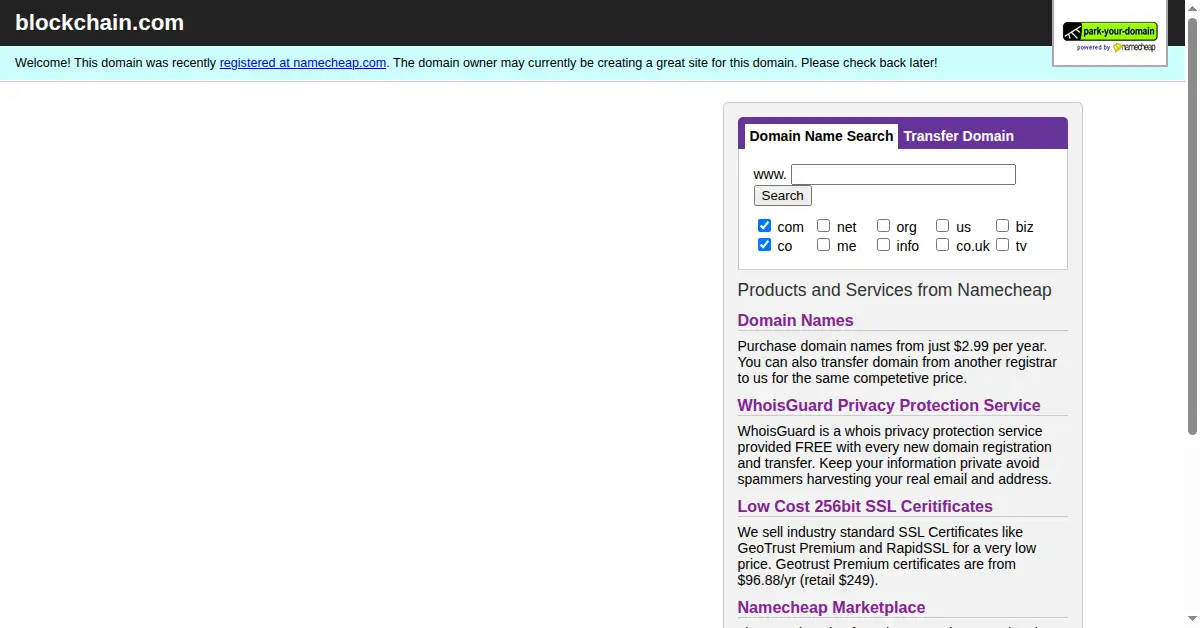Toggle the com domain checkbox
Image resolution: width=1200 pixels, height=628 pixels.
(765, 226)
